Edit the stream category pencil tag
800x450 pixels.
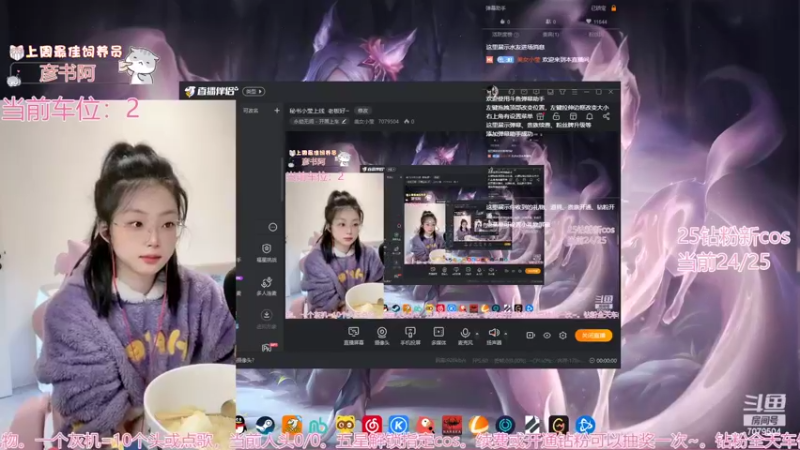(x=320, y=121)
